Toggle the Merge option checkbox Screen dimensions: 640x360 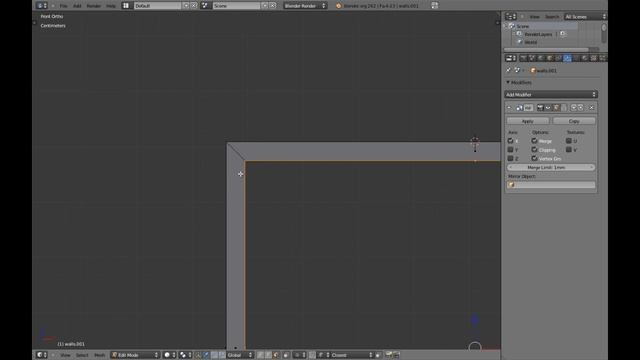click(x=534, y=141)
